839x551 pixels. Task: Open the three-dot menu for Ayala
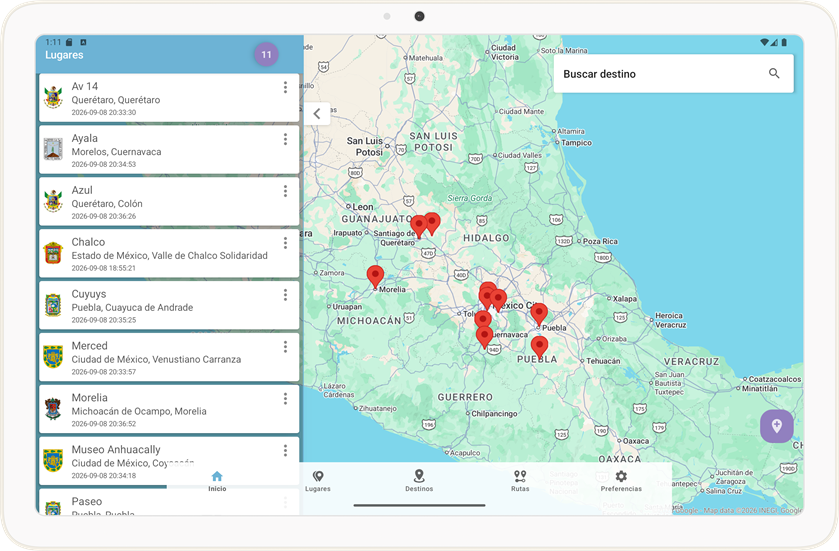tap(285, 139)
